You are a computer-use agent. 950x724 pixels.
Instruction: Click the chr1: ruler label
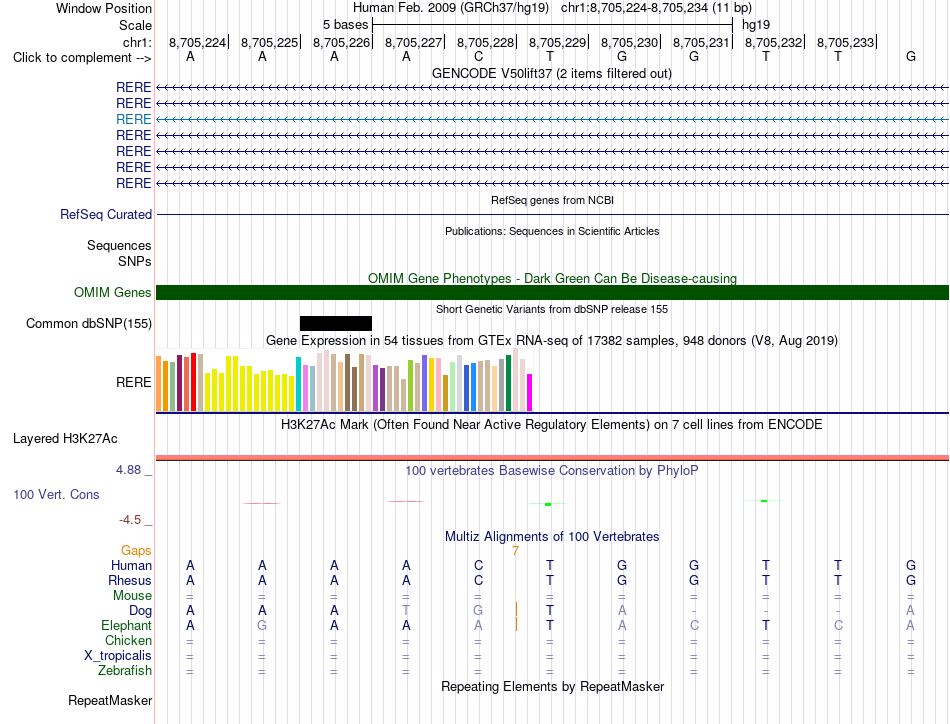pos(137,42)
